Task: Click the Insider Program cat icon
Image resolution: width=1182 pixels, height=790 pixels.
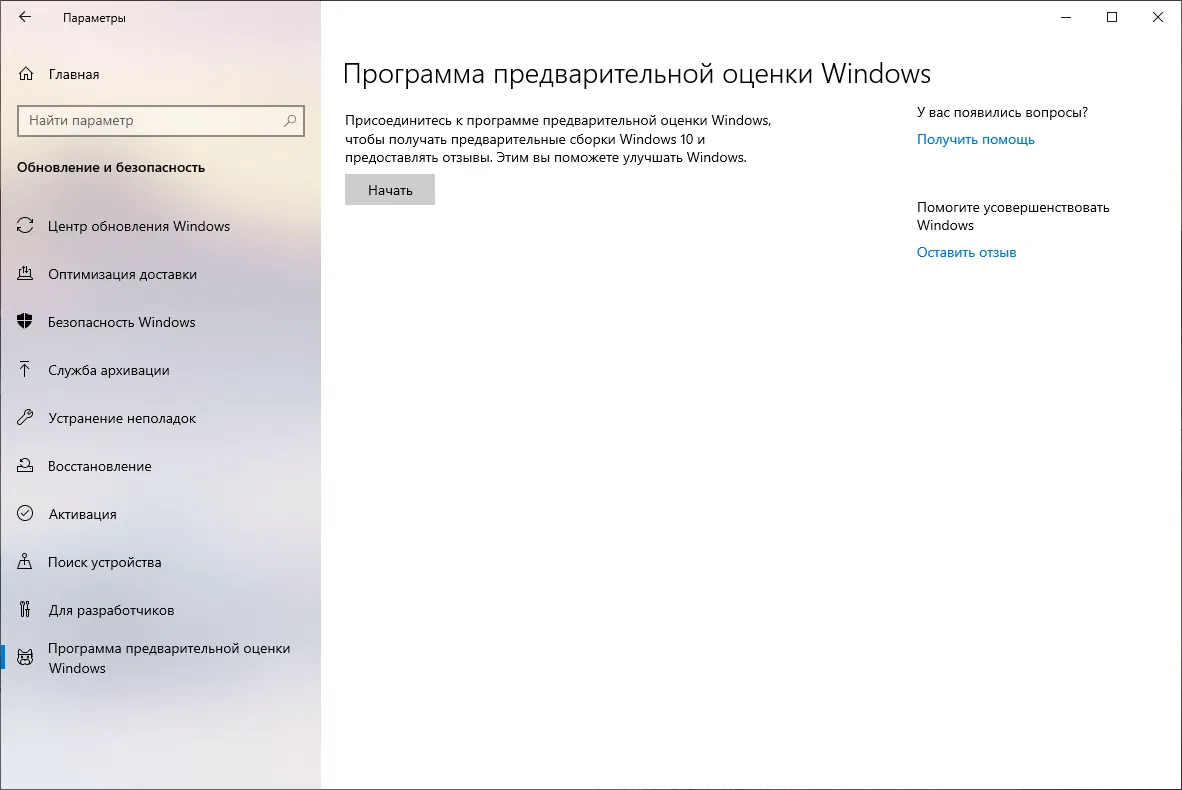Action: [25, 657]
